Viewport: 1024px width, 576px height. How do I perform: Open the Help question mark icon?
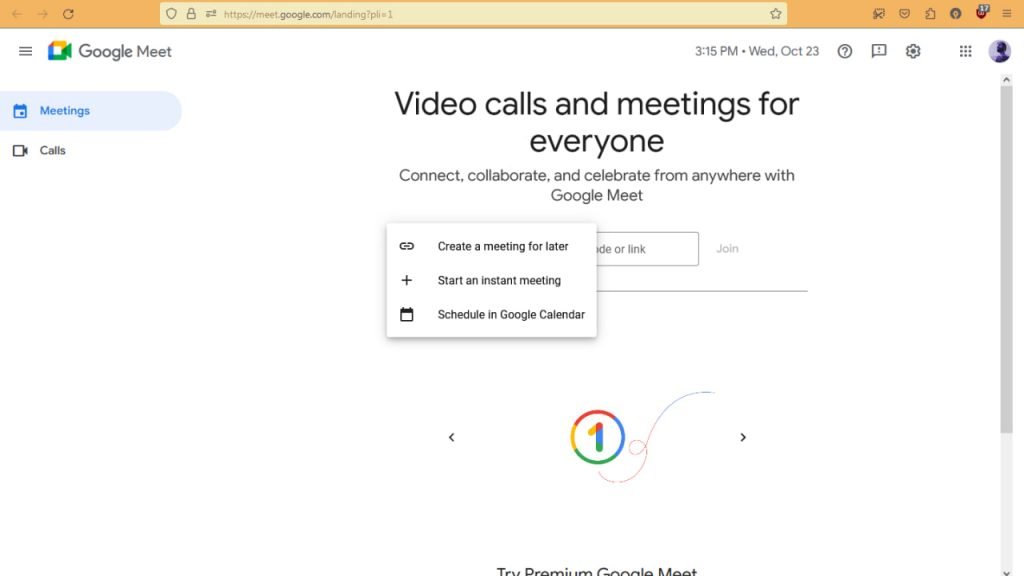pos(844,51)
